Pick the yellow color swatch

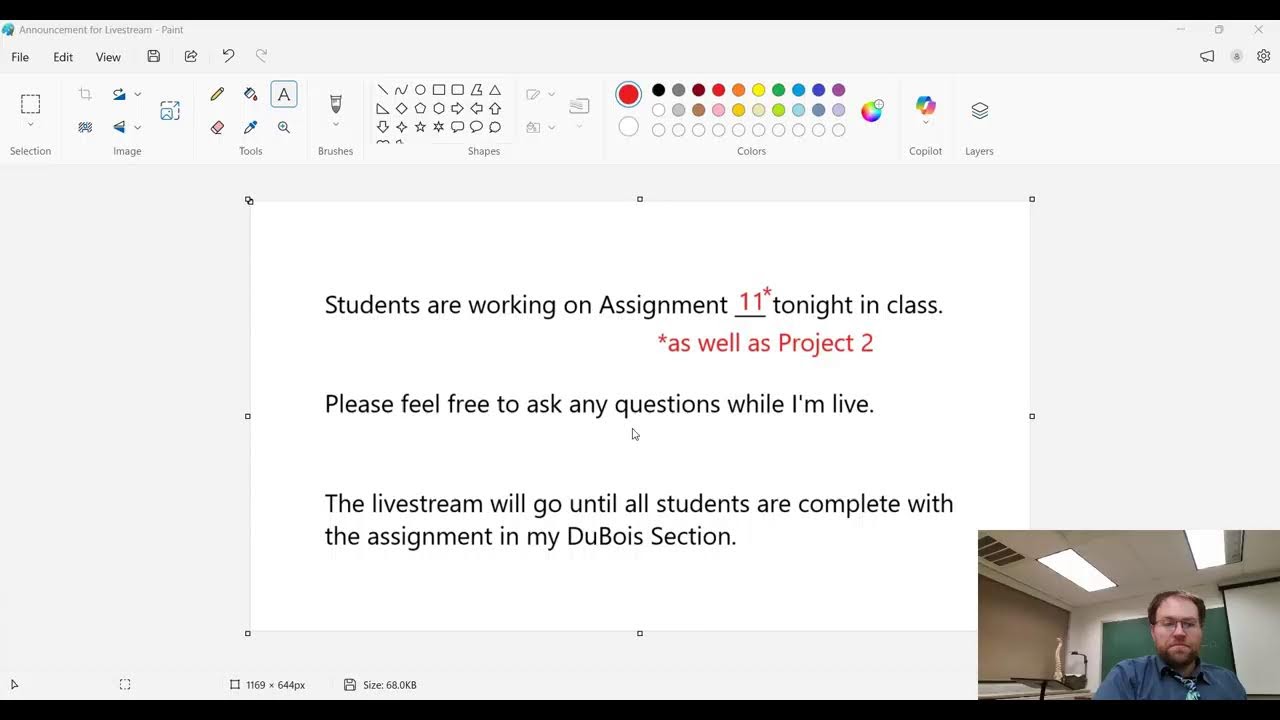coord(758,90)
